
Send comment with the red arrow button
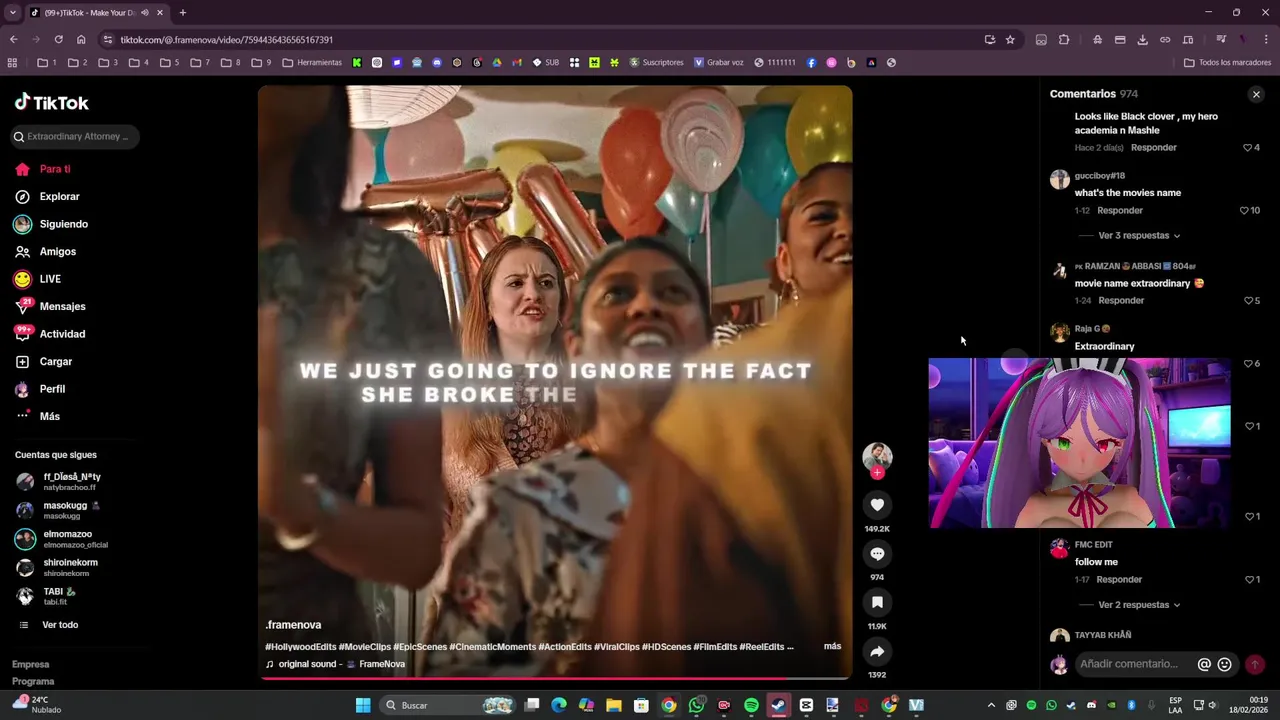1254,664
